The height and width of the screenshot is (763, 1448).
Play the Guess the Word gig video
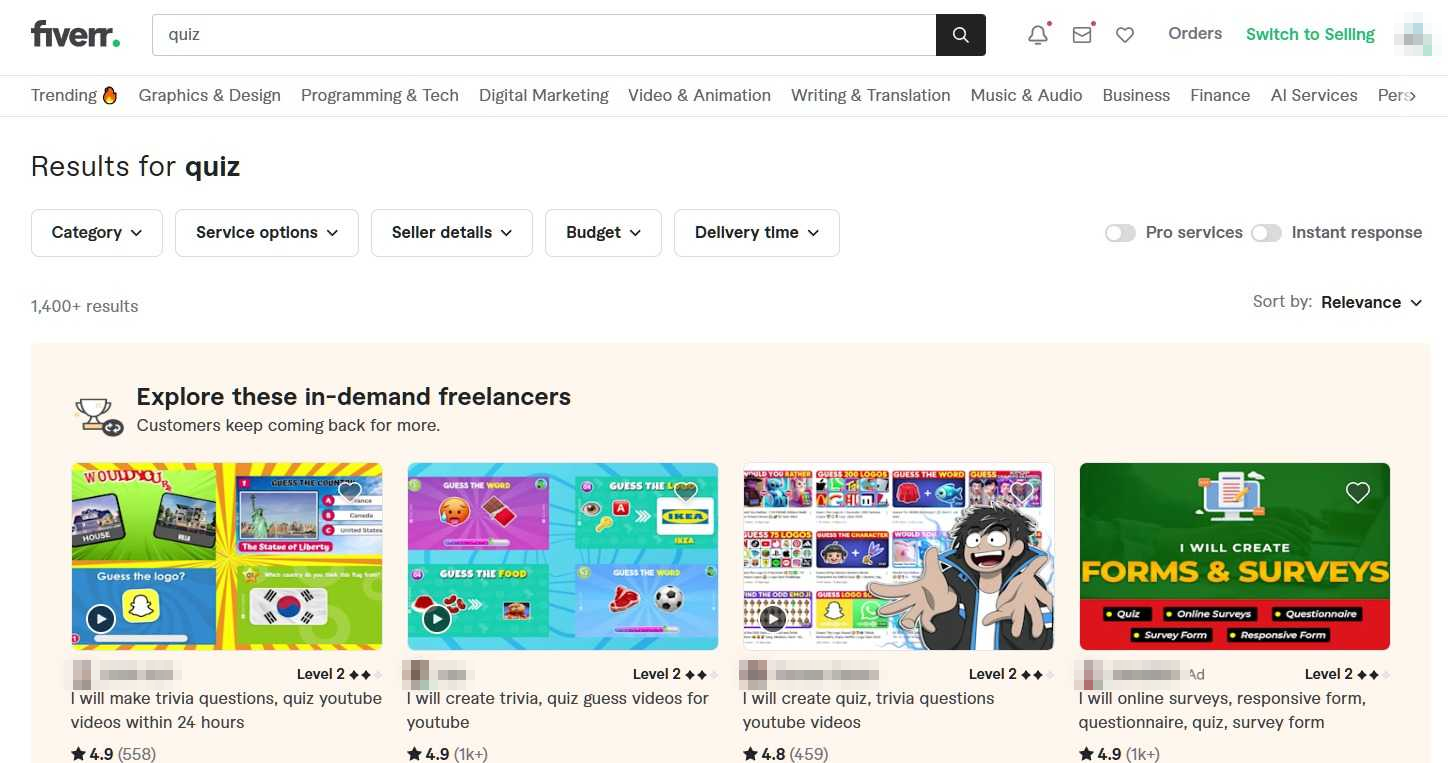437,619
